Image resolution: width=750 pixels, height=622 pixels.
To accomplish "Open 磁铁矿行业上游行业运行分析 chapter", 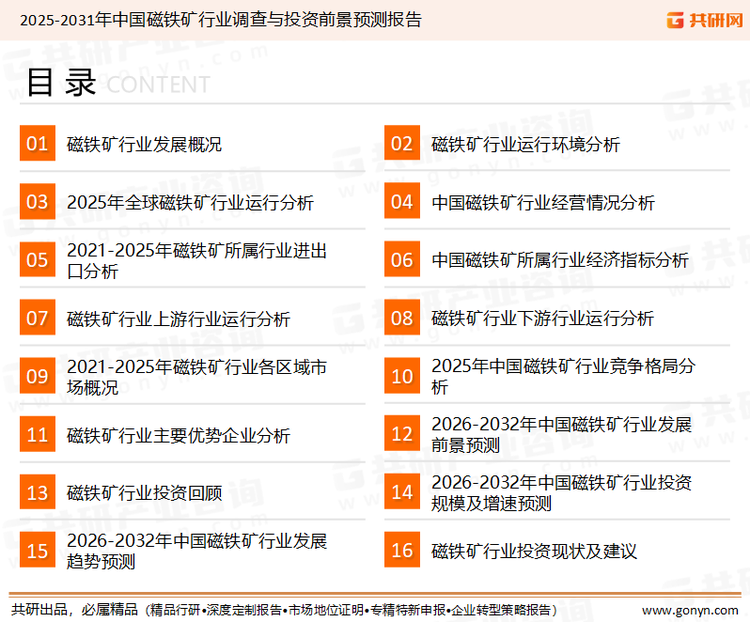I will click(178, 319).
